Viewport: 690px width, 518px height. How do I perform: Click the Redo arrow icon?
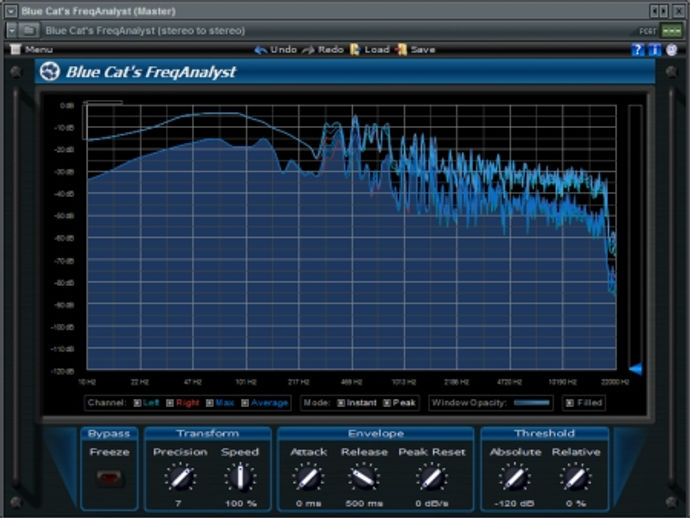308,50
